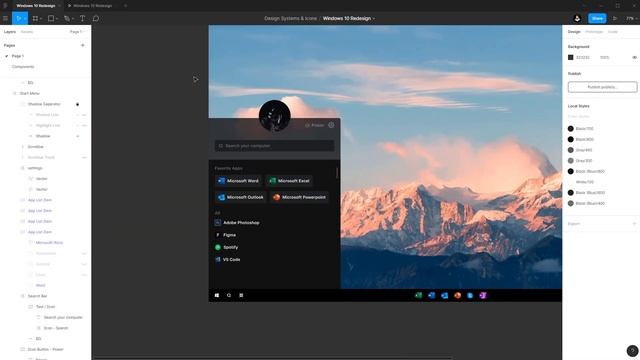Click the purple OneNote icon on the mockup taskbar
This screenshot has height=360, width=640.
point(483,295)
